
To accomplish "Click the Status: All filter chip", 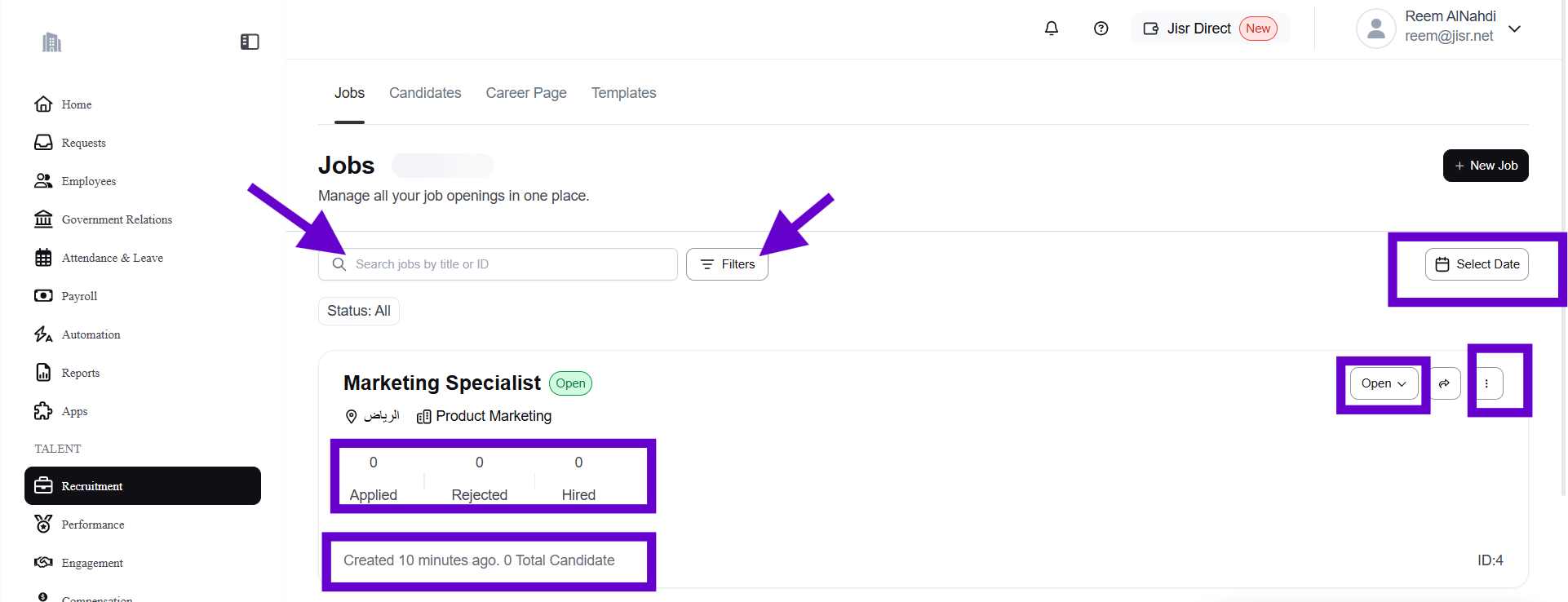I will 358,311.
